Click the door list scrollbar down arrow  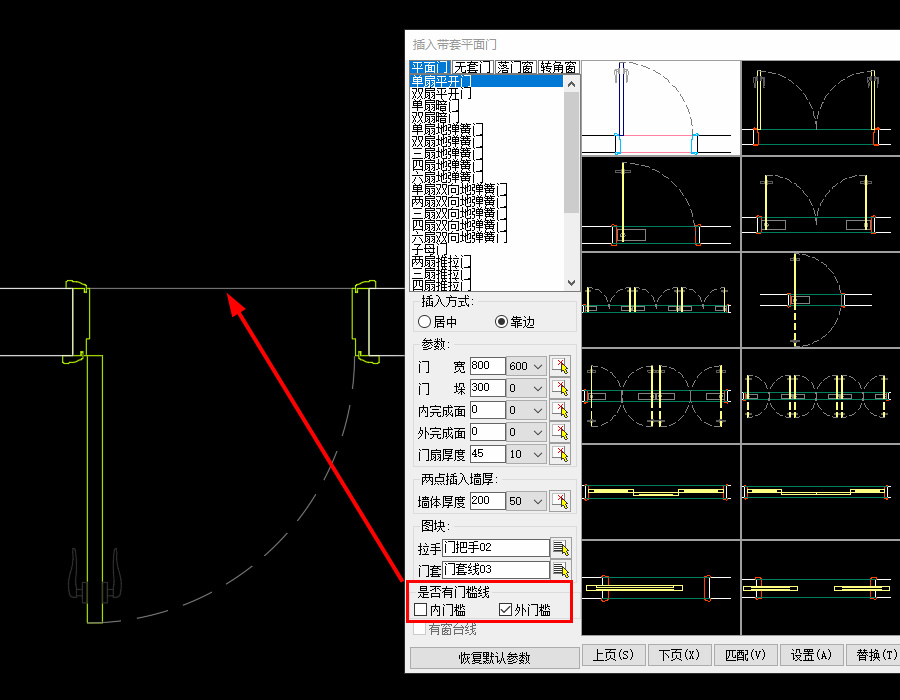tap(571, 284)
